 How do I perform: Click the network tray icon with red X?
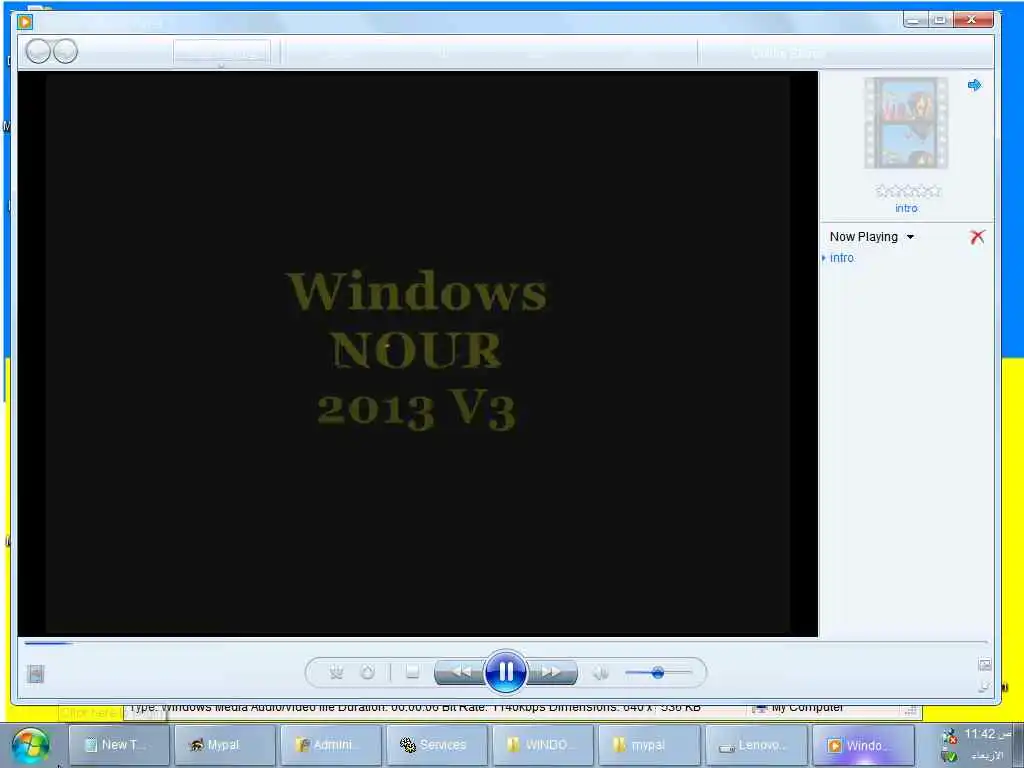(949, 735)
